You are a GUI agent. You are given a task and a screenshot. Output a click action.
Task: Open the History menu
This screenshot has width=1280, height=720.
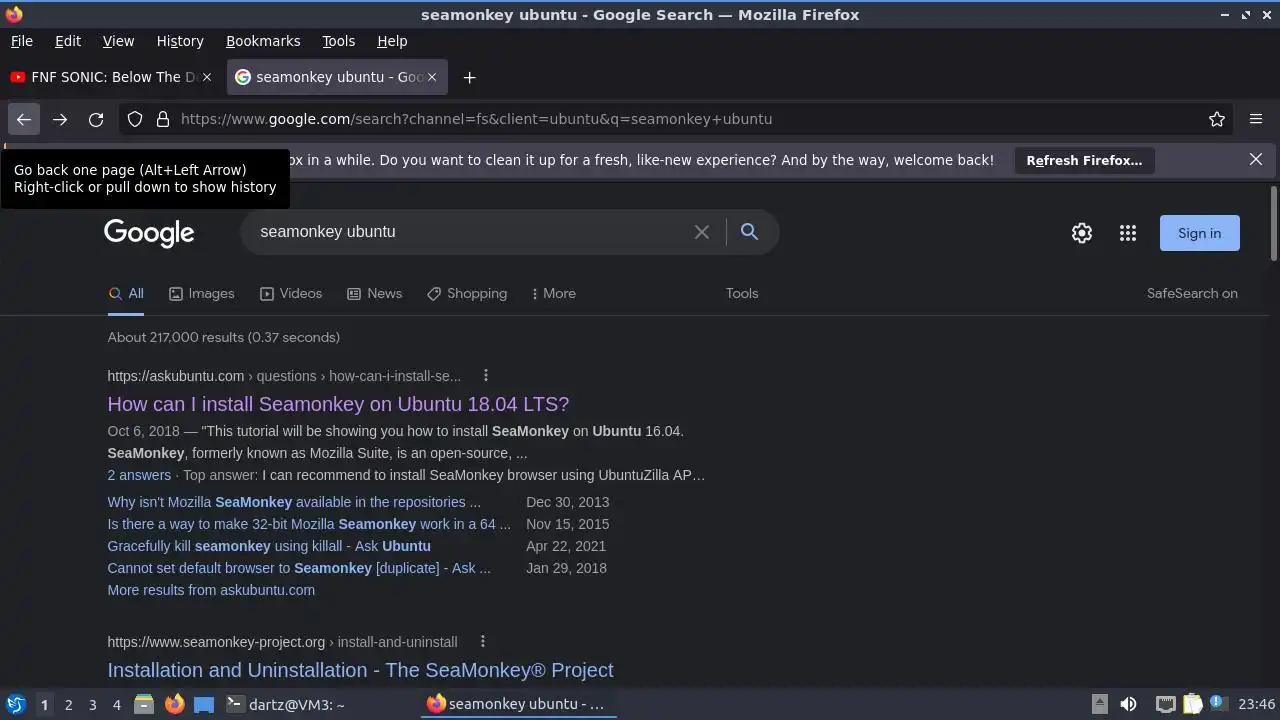pyautogui.click(x=180, y=41)
